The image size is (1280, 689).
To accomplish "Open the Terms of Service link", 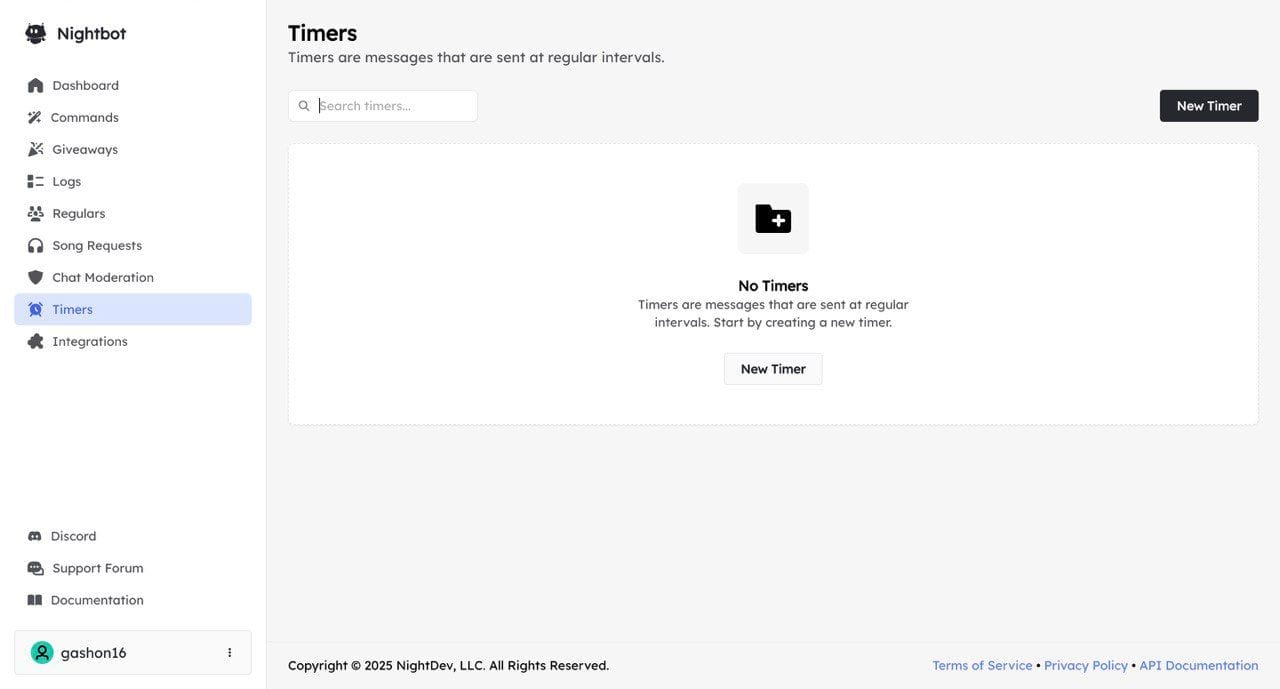I will pyautogui.click(x=982, y=666).
